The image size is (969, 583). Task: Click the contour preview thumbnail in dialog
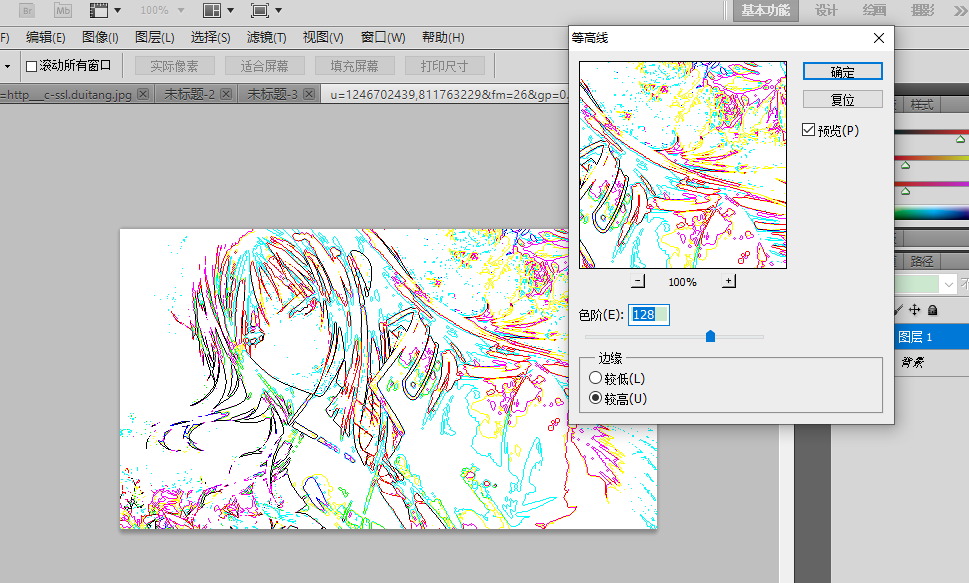coord(683,164)
